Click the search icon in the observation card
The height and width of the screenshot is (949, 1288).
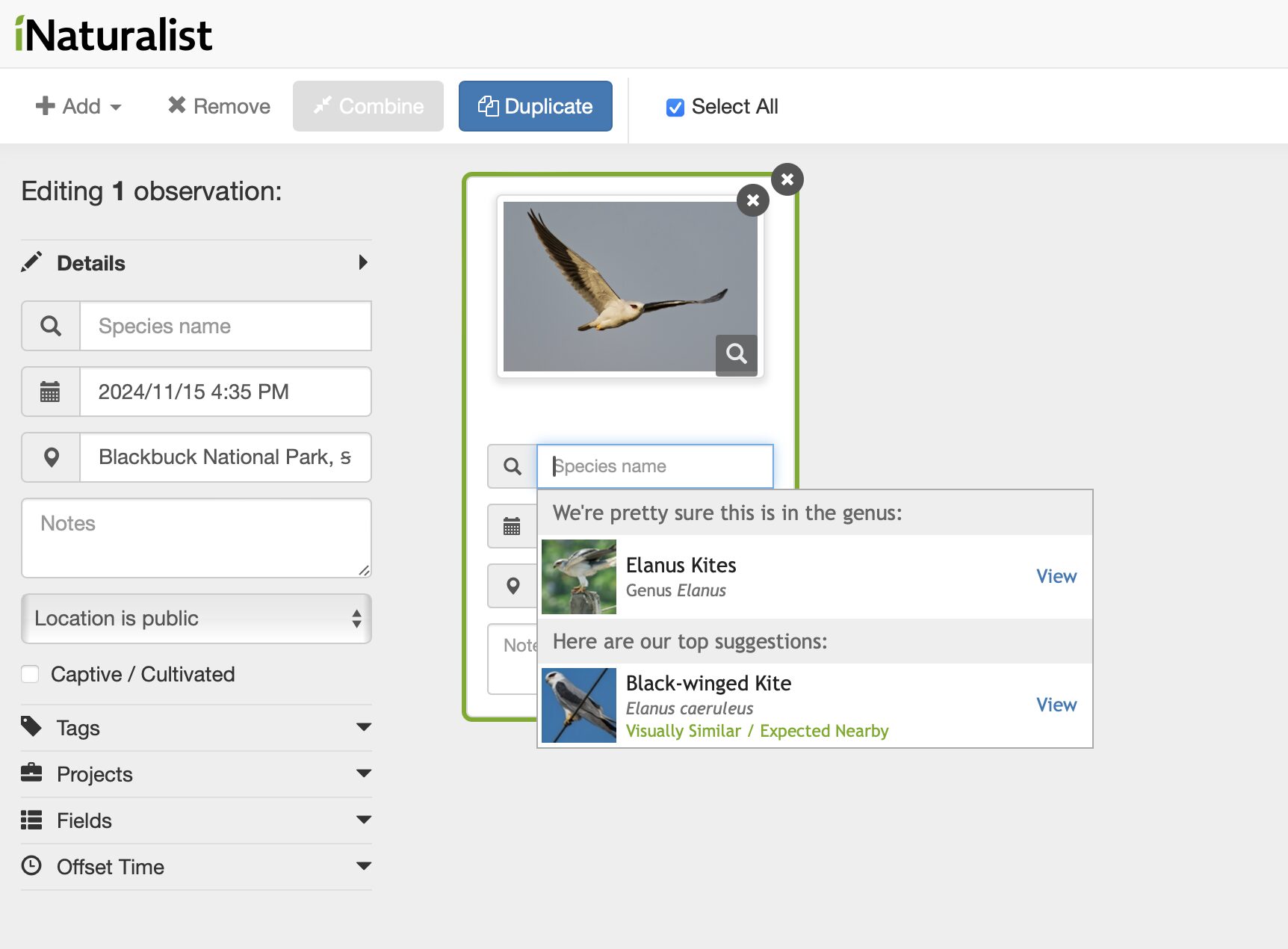(513, 466)
